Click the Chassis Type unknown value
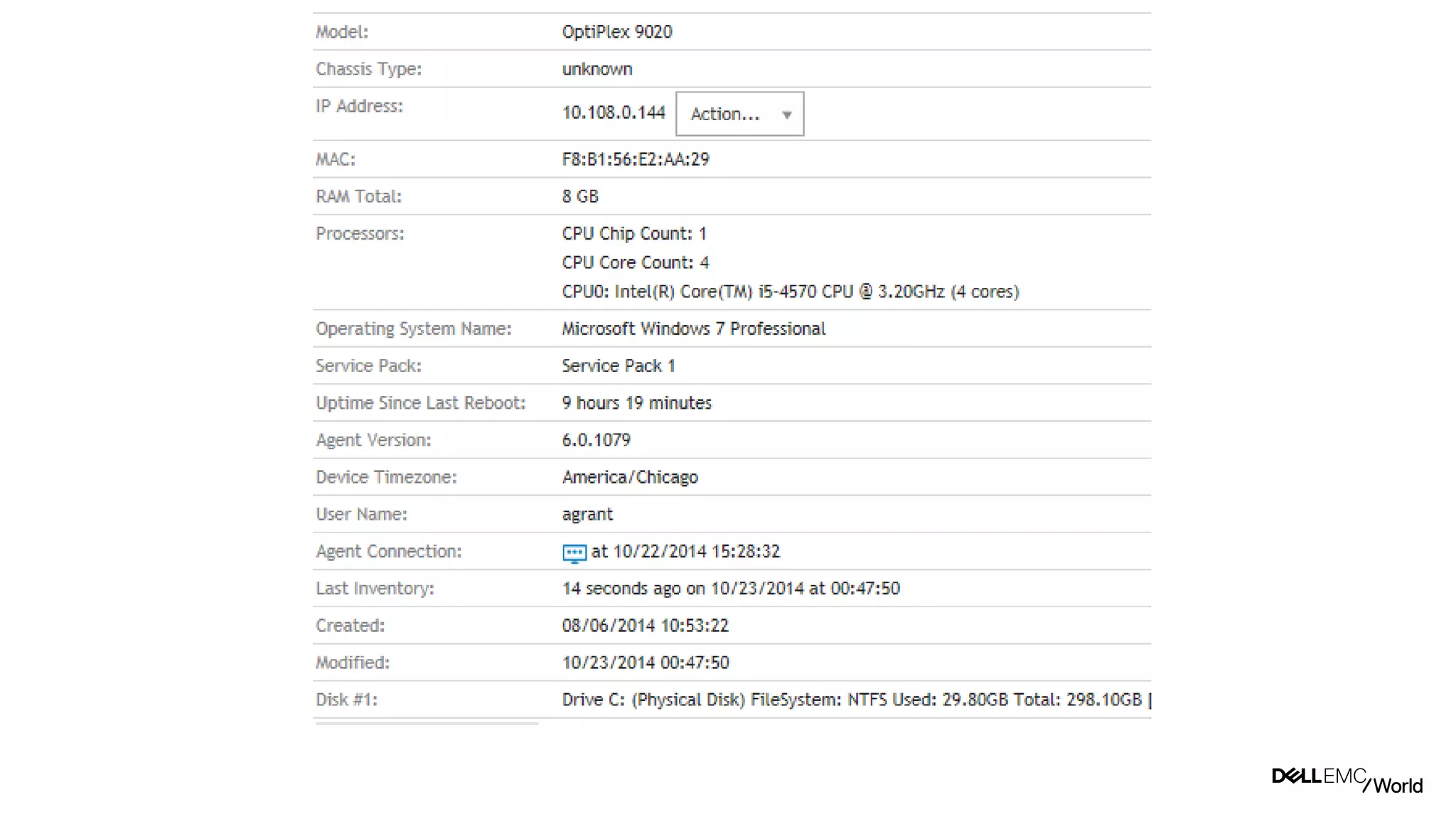 tap(596, 69)
